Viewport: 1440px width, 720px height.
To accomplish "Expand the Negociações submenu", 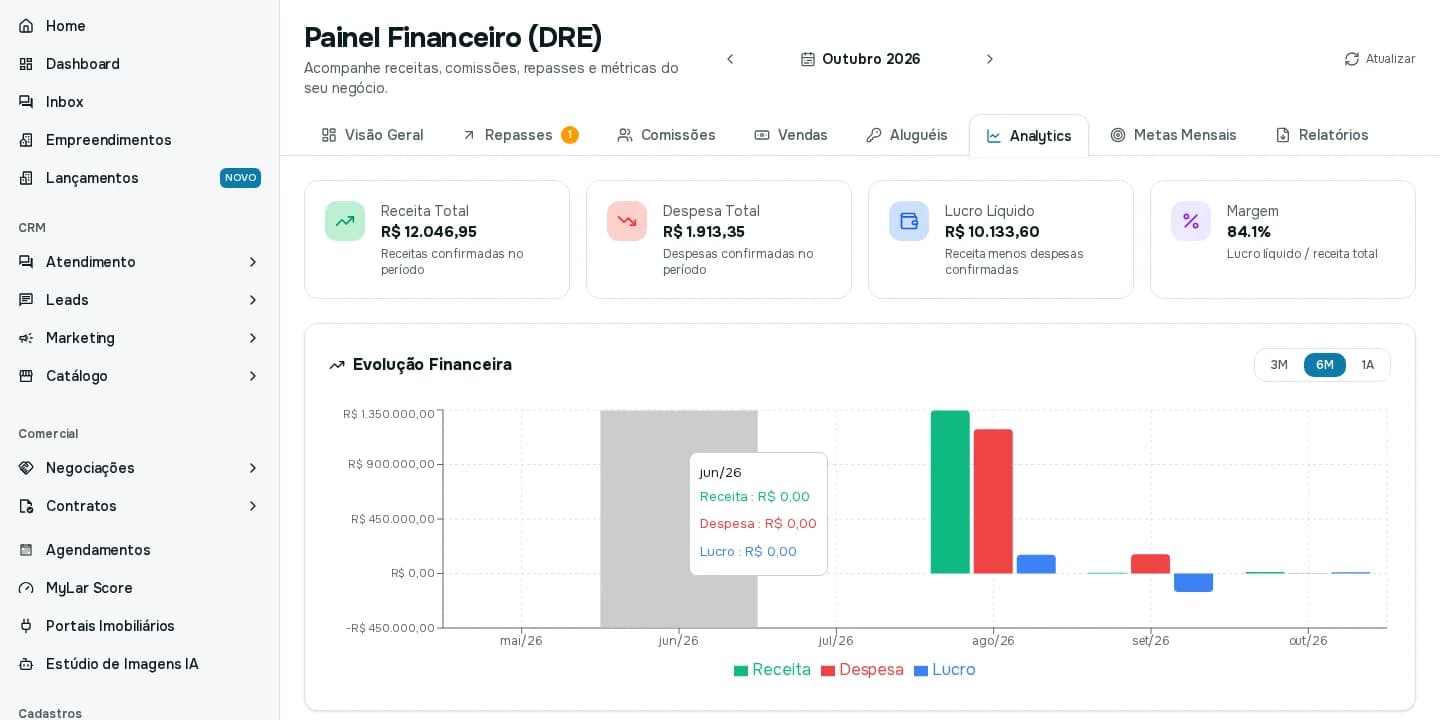I will [139, 468].
